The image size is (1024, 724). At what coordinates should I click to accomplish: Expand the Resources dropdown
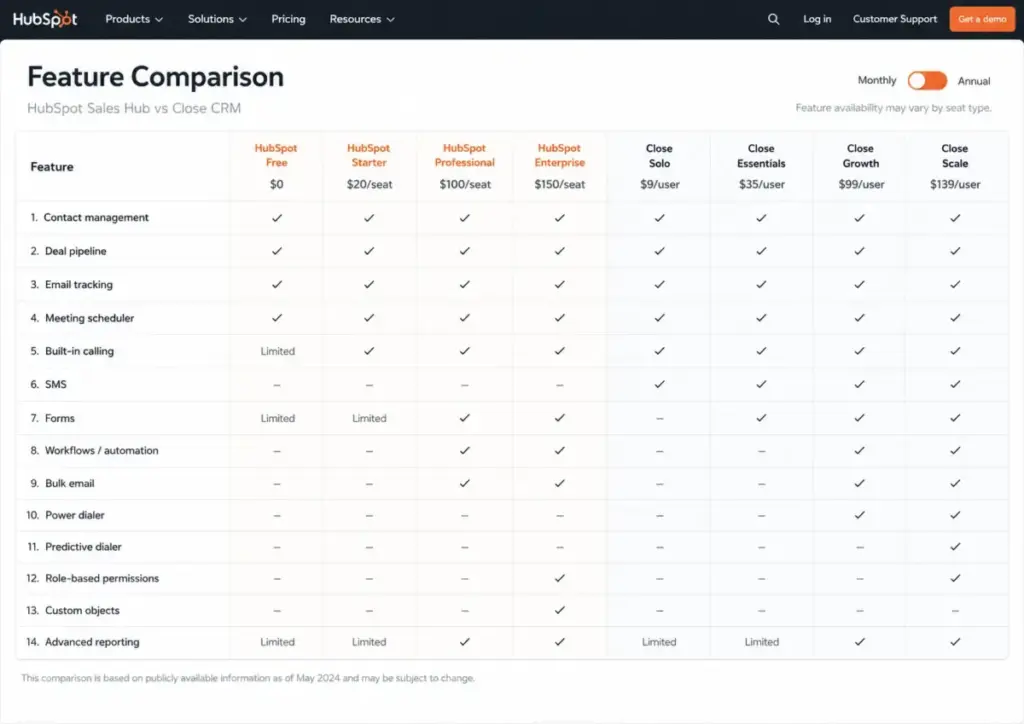tap(362, 19)
